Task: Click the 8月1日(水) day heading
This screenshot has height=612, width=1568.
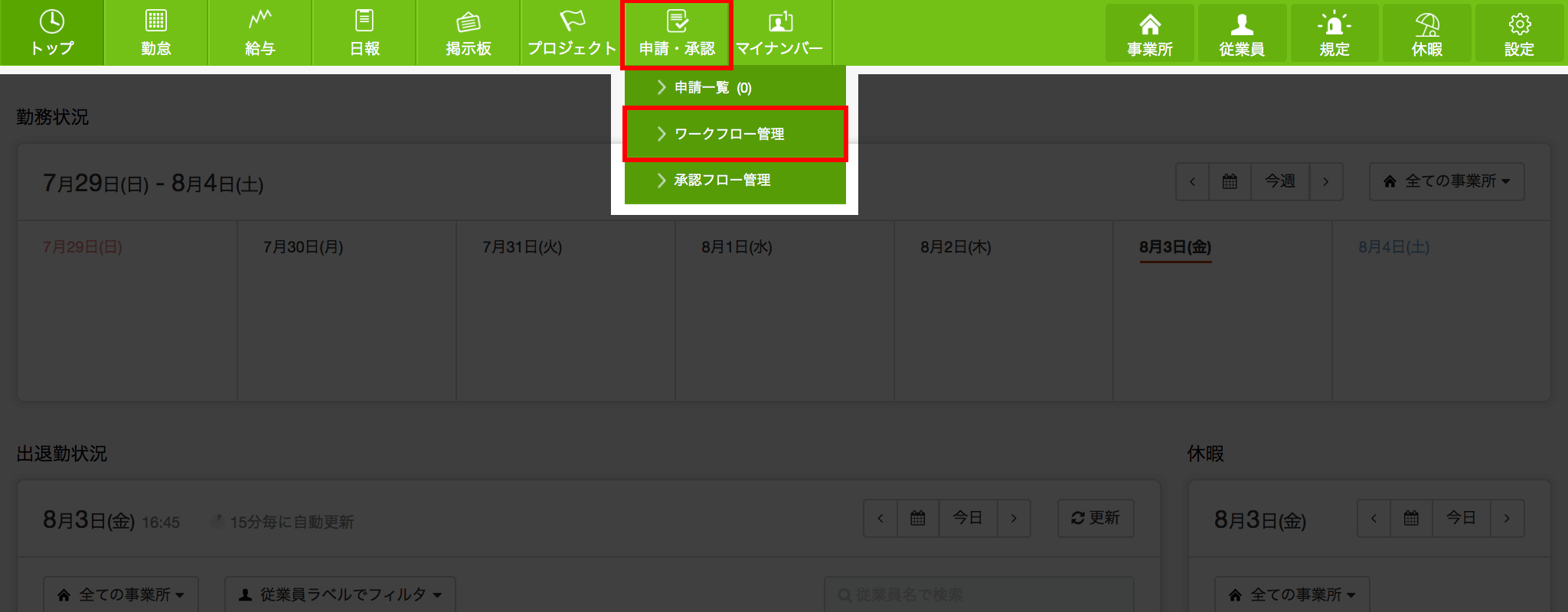Action: point(737,247)
